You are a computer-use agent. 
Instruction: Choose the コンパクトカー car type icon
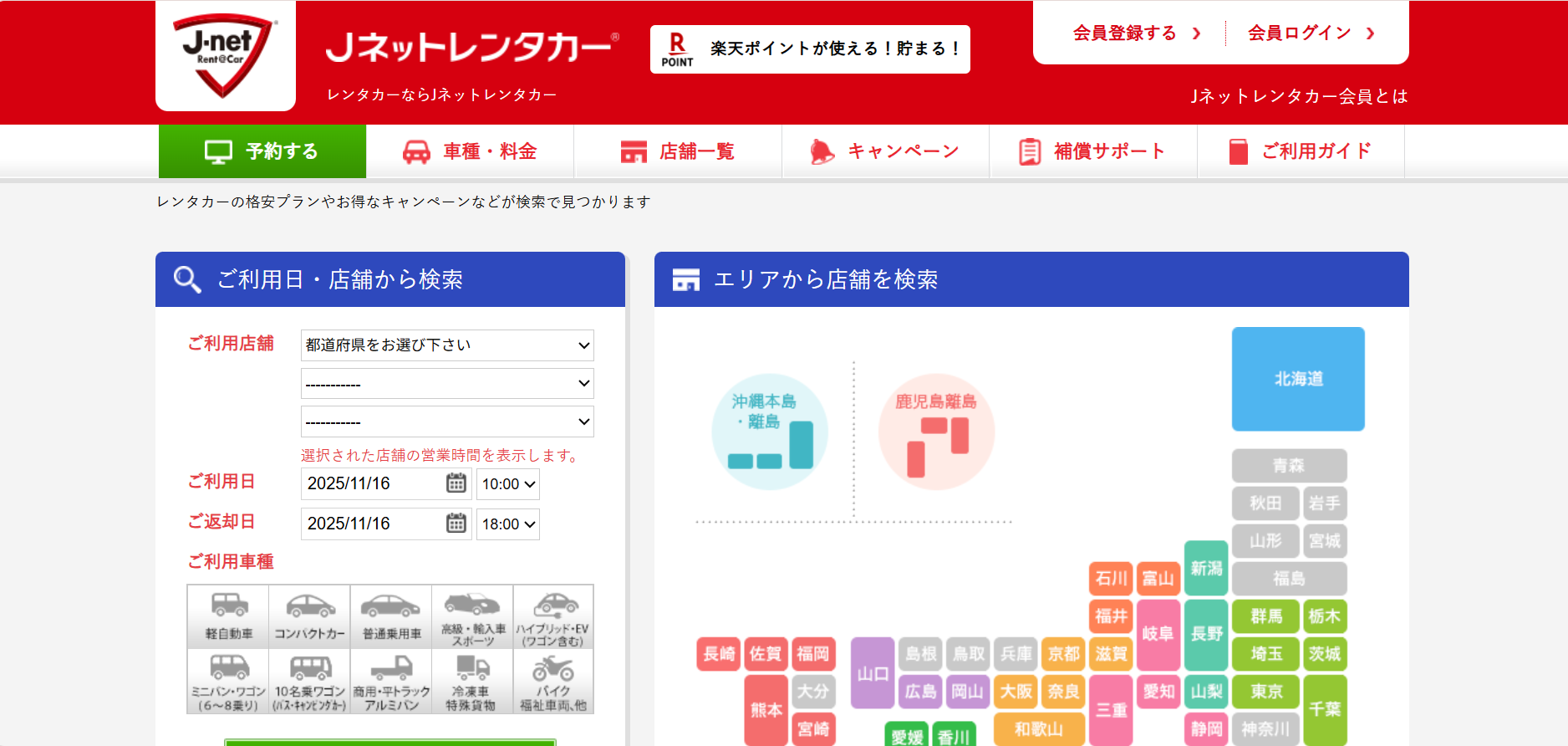[x=309, y=616]
